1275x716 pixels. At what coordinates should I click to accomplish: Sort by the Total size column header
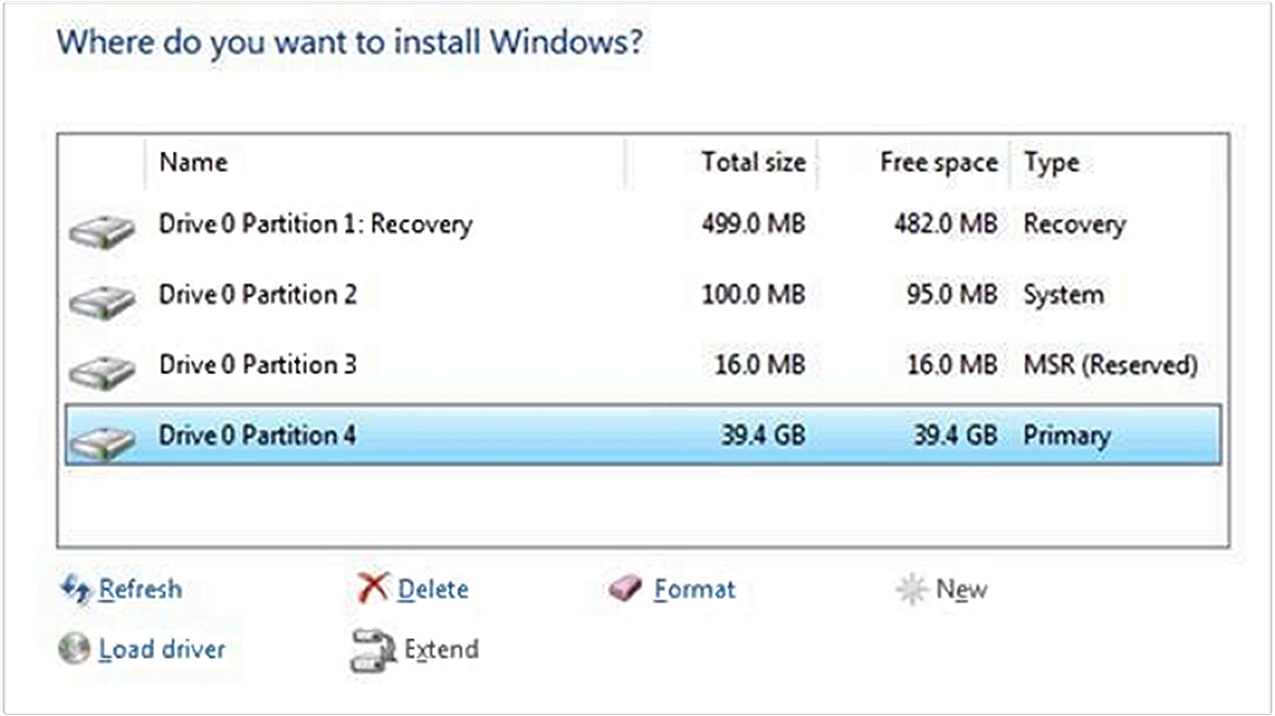pyautogui.click(x=753, y=162)
